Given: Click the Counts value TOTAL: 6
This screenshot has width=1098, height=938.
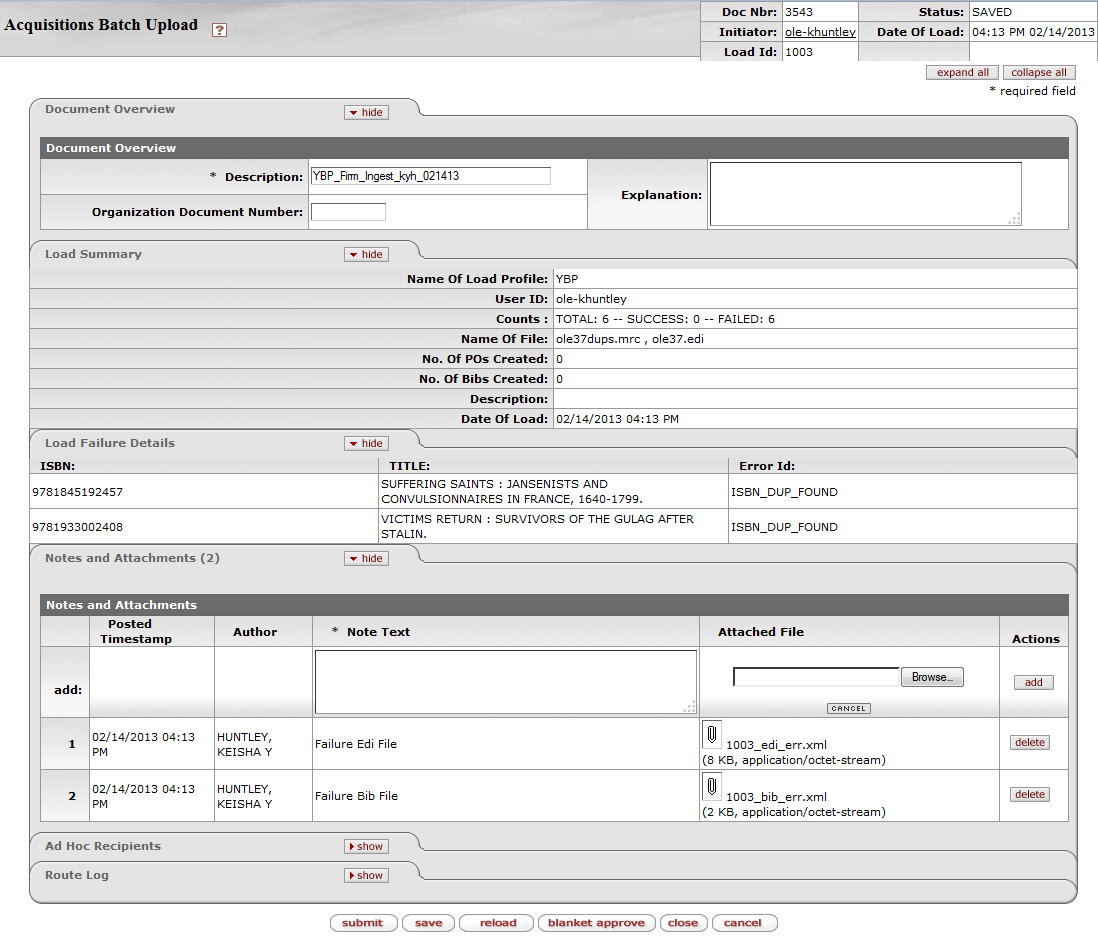Looking at the screenshot, I should point(665,319).
